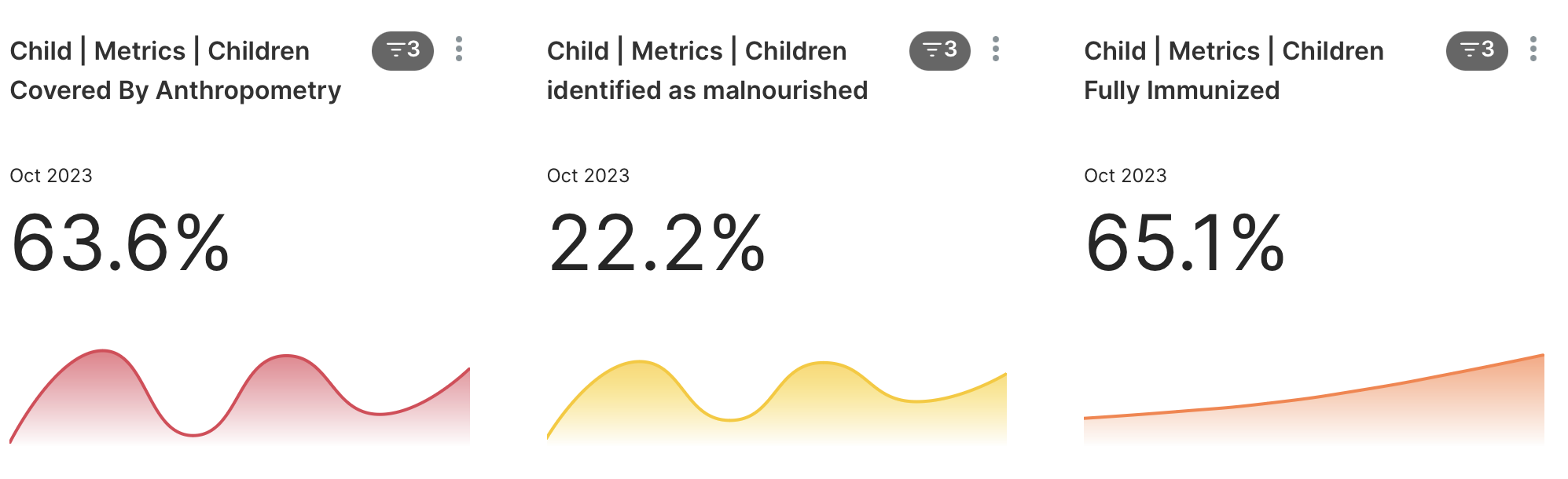This screenshot has width=1568, height=479.
Task: Click the red Anthropometry trend sparkline
Action: point(240,400)
